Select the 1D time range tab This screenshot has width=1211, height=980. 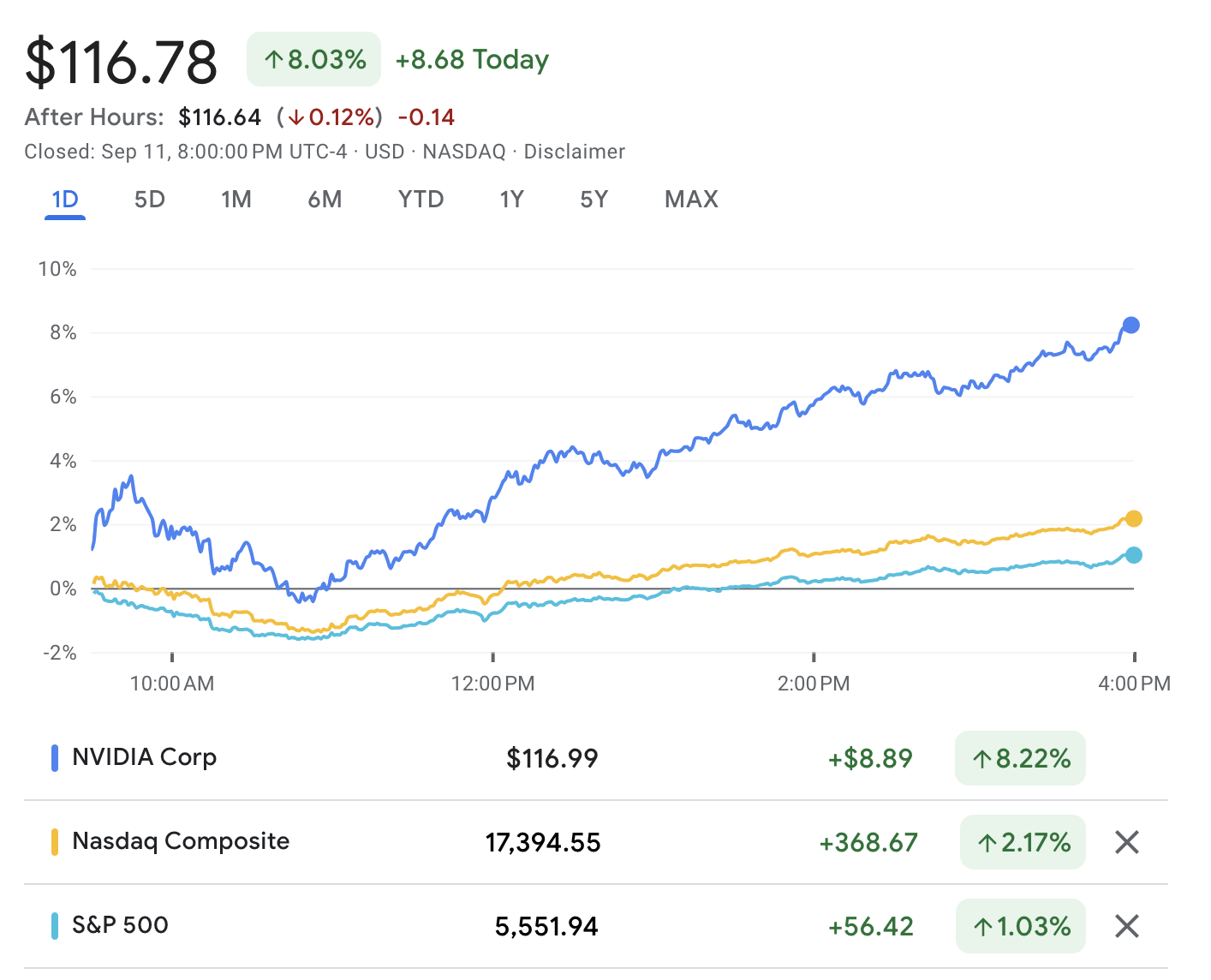point(65,200)
